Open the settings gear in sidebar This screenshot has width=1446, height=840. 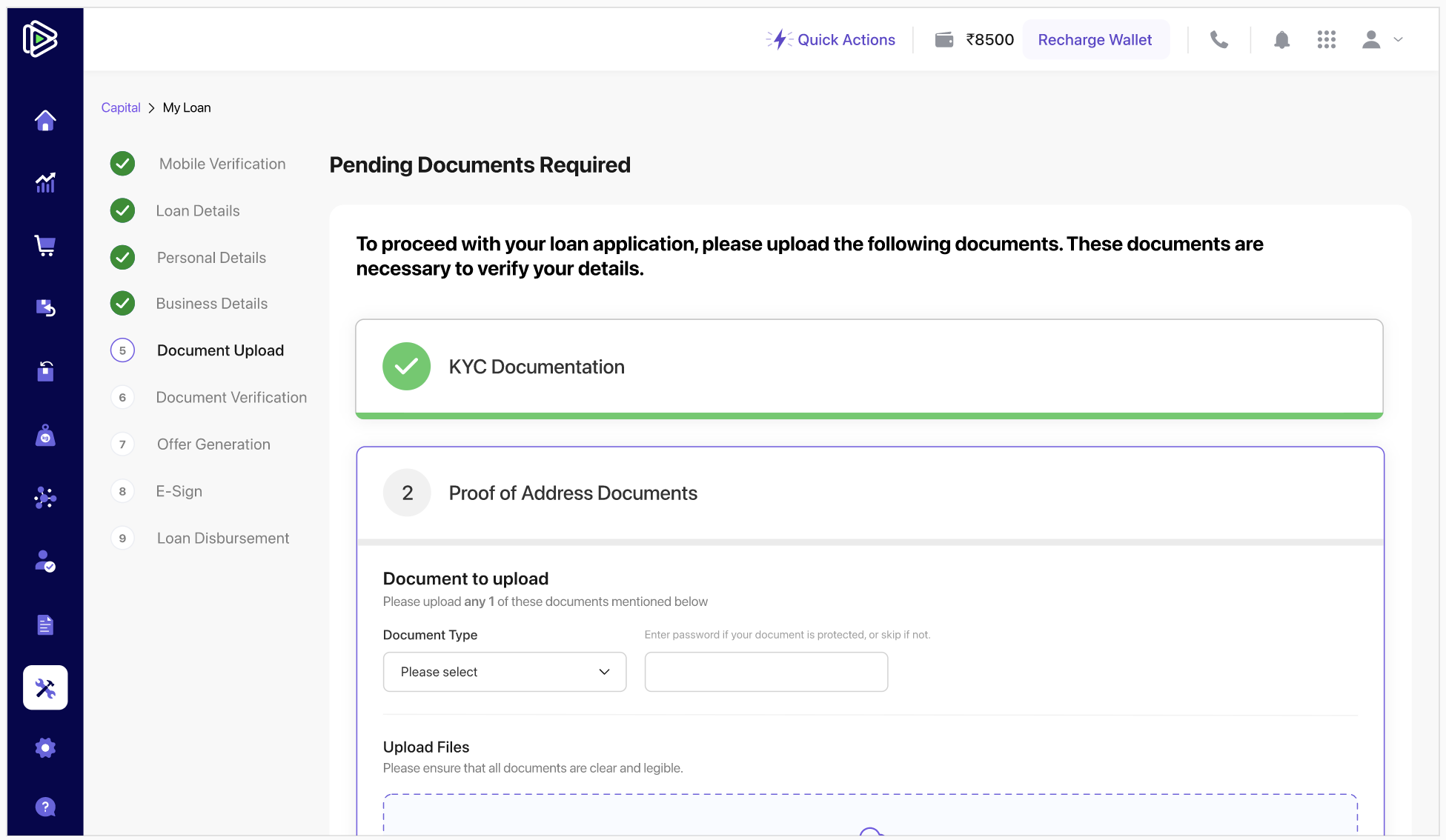[45, 748]
